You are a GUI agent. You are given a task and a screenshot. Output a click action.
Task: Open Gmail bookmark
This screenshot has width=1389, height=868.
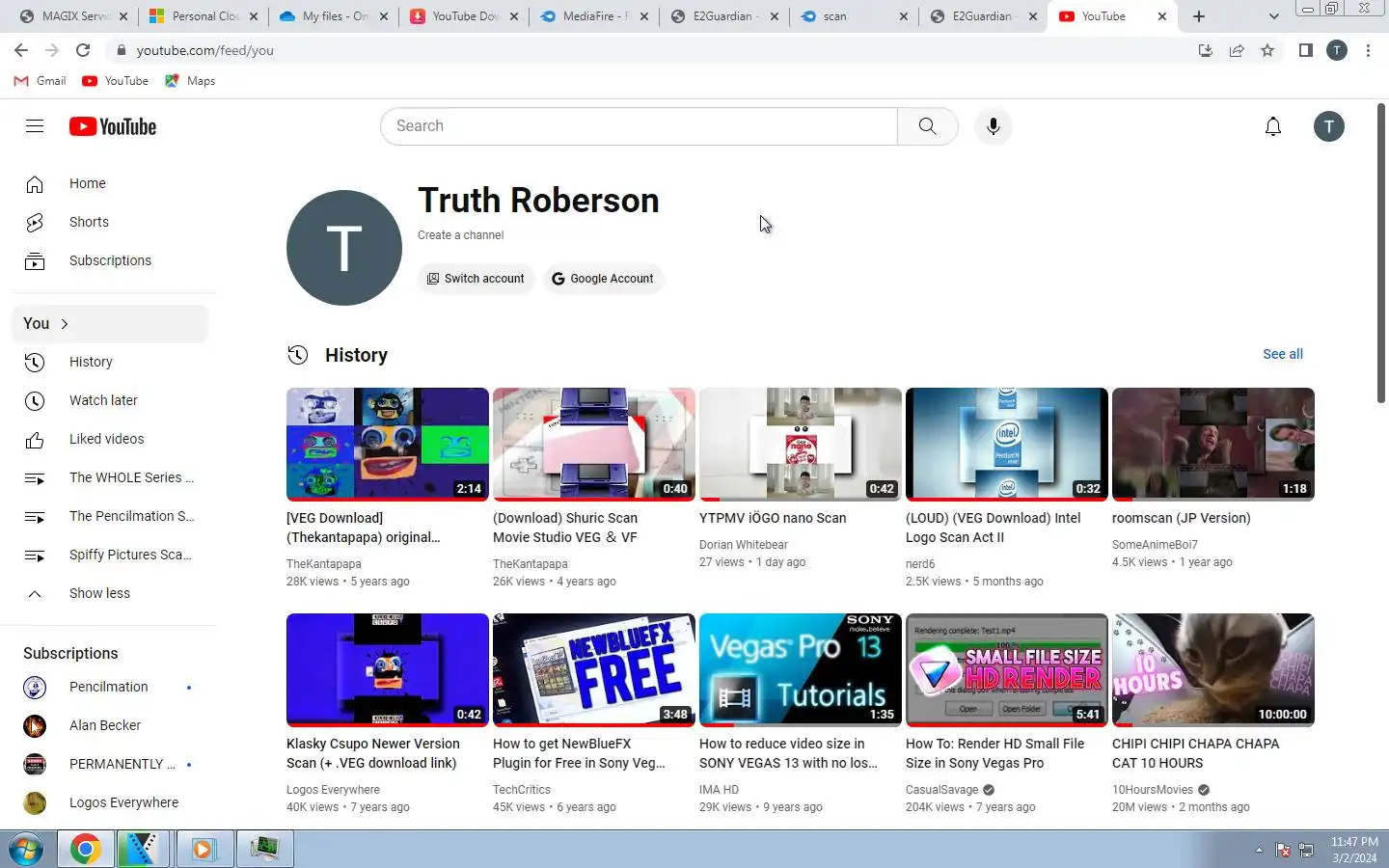40,81
